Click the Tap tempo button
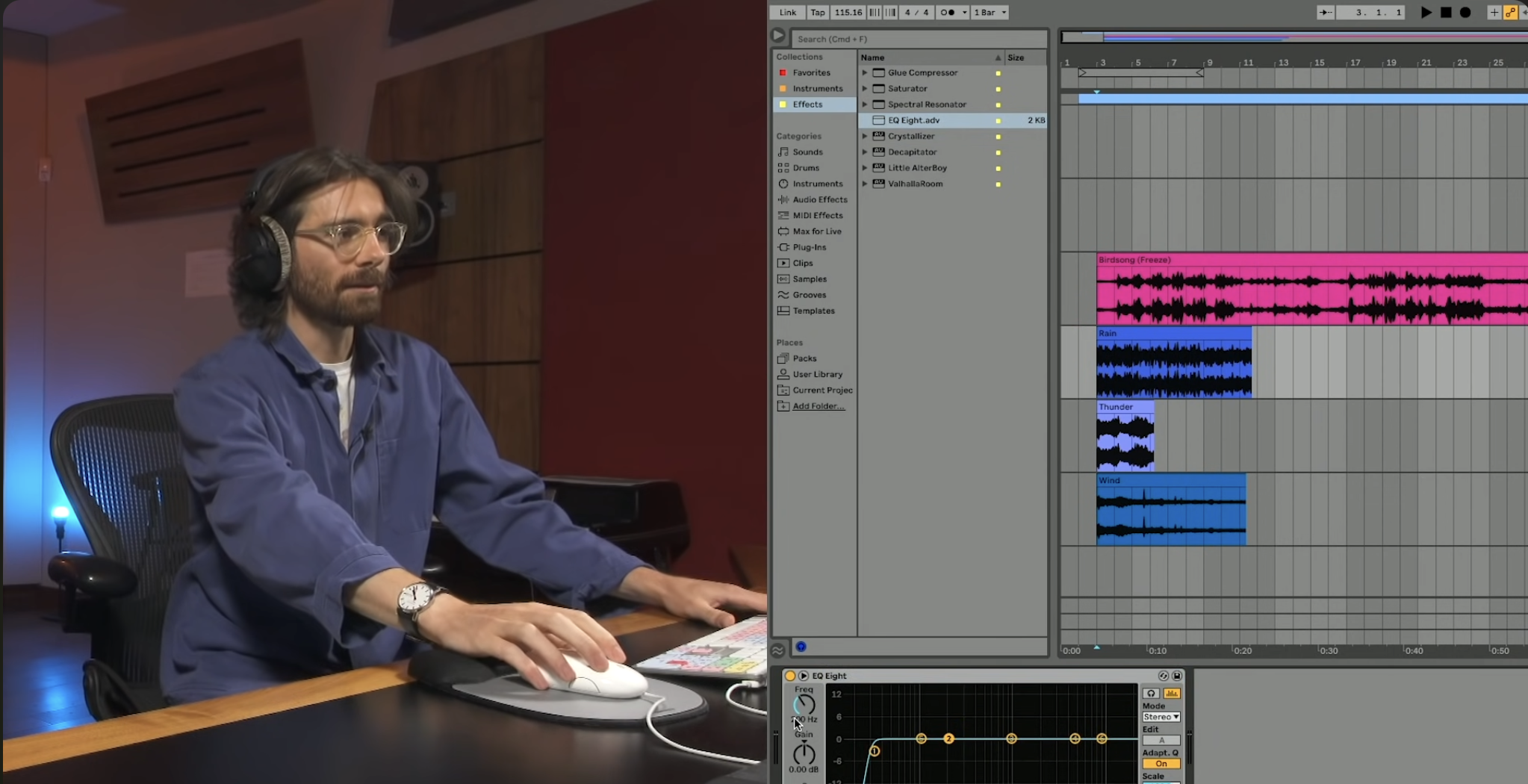Viewport: 1528px width, 784px height. (x=818, y=12)
